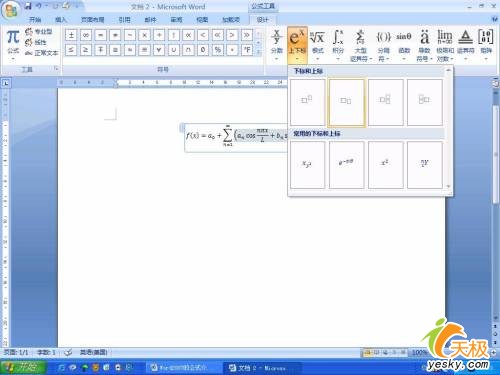
Task: Click the Windows Start (开始) button
Action: (23, 367)
